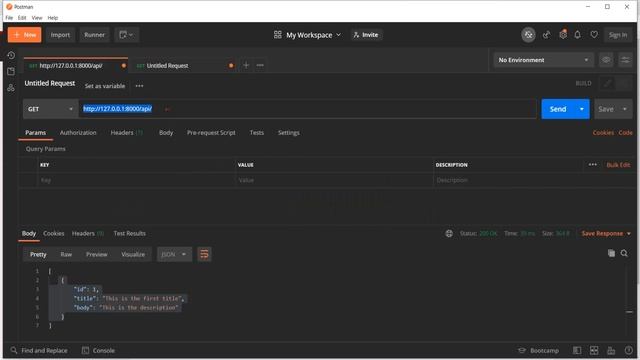Click the query param Key field
The width and height of the screenshot is (640, 360).
pyautogui.click(x=136, y=180)
